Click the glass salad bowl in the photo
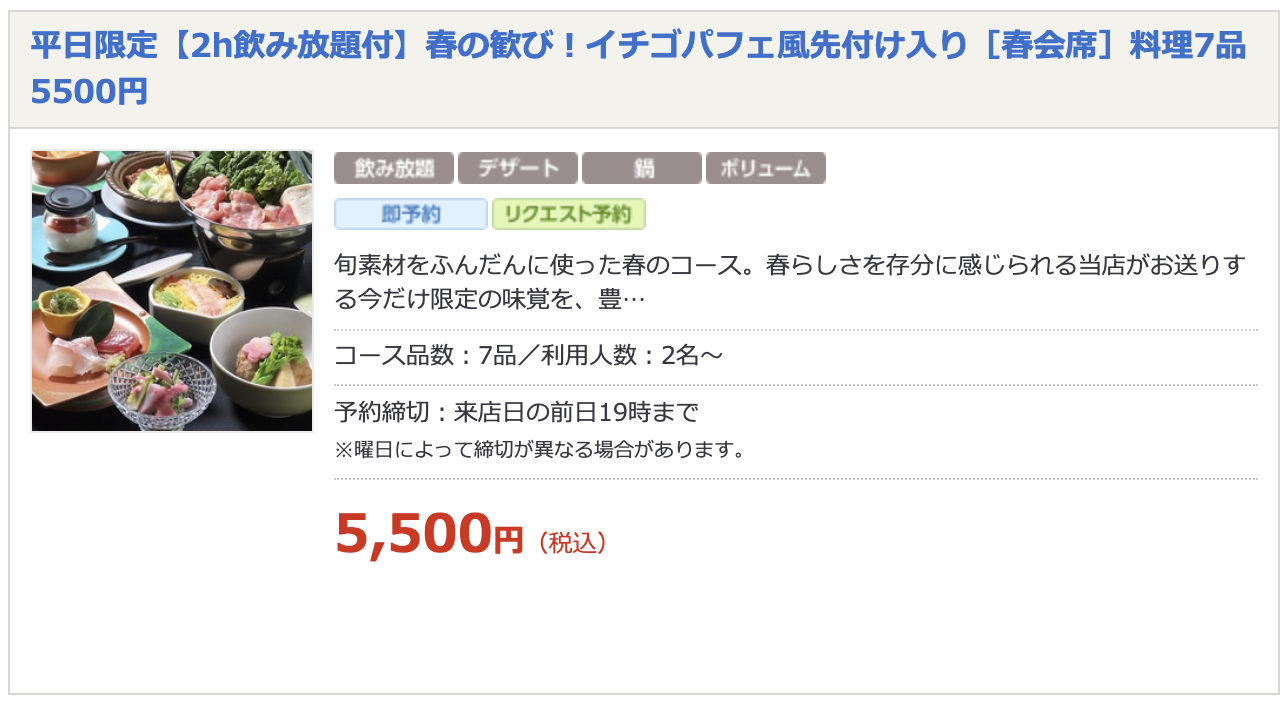Viewport: 1288px width, 702px height. 162,386
